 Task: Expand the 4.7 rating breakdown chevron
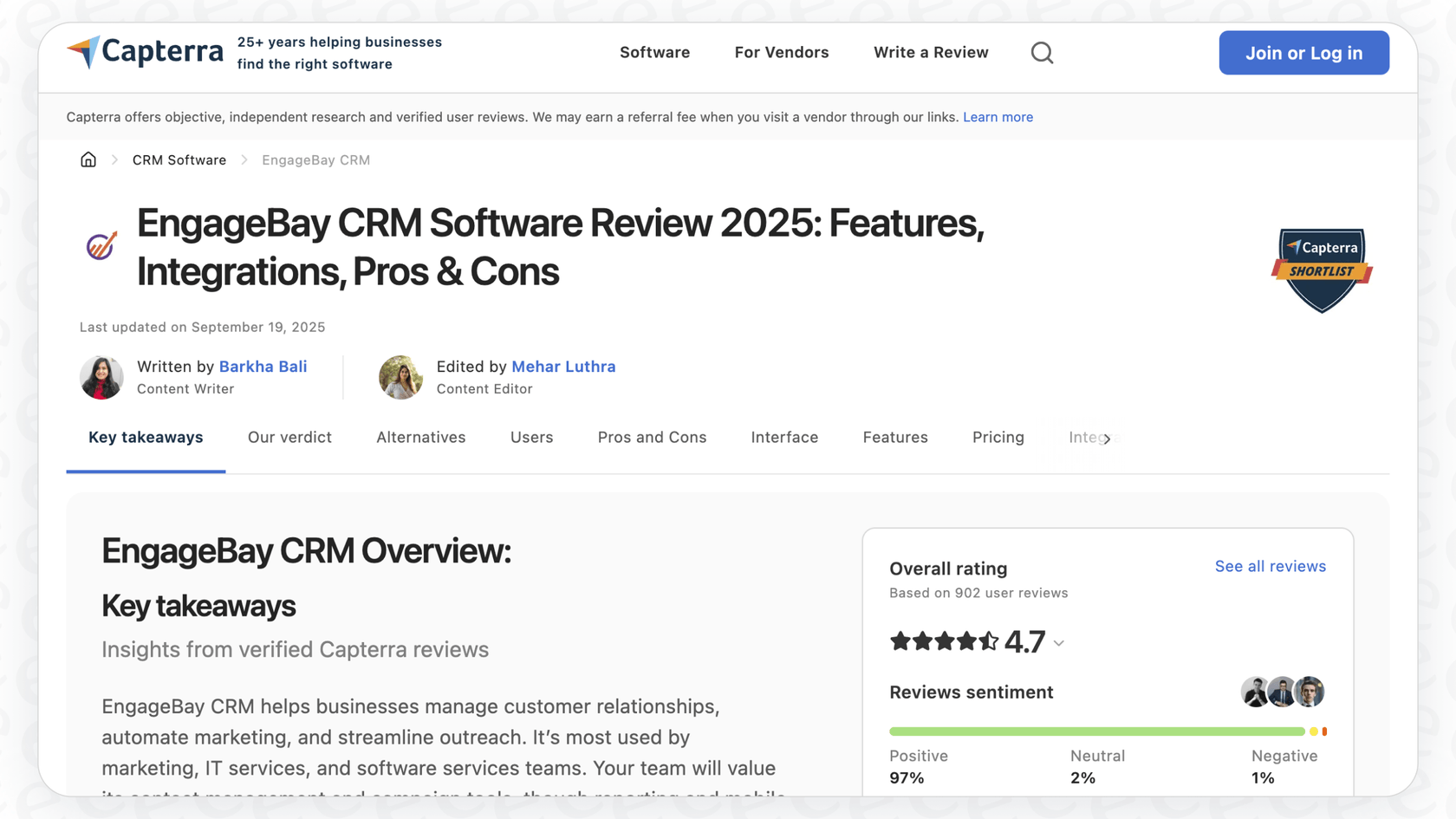(x=1058, y=643)
